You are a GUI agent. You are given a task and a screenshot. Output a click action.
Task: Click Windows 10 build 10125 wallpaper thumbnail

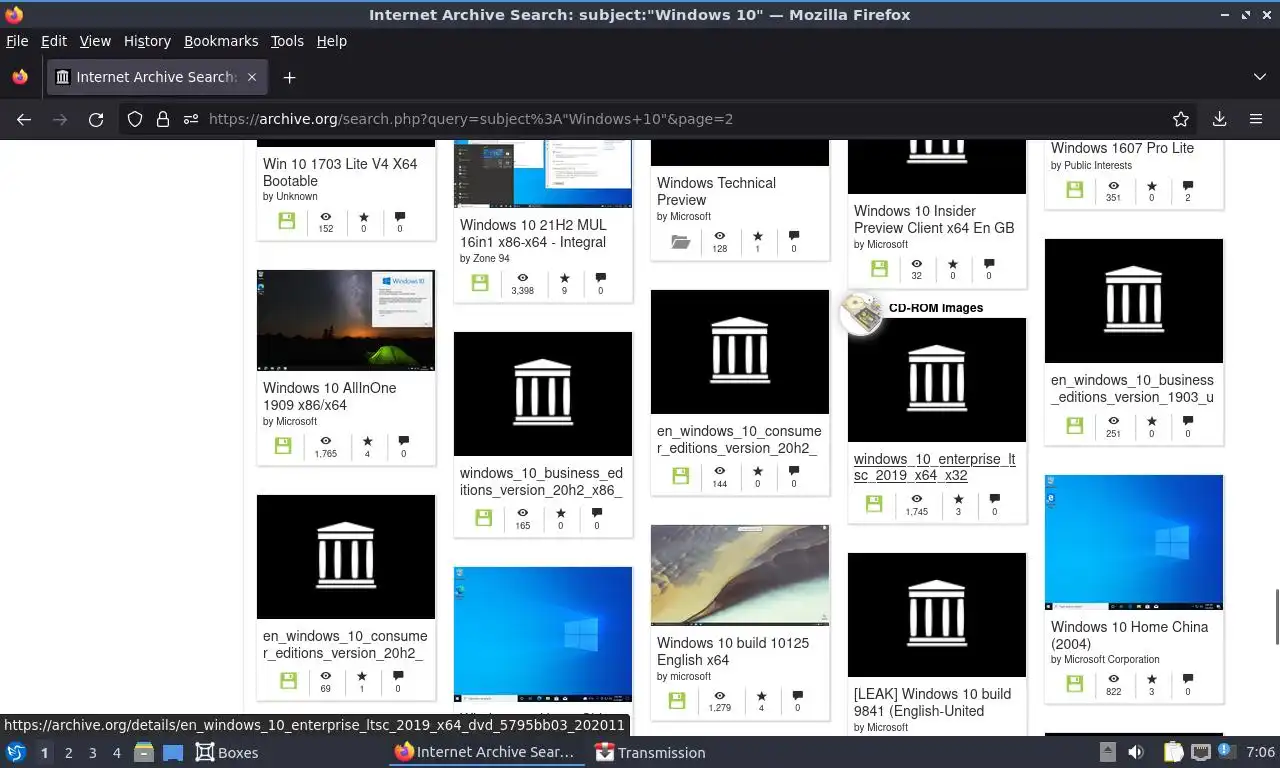point(740,575)
